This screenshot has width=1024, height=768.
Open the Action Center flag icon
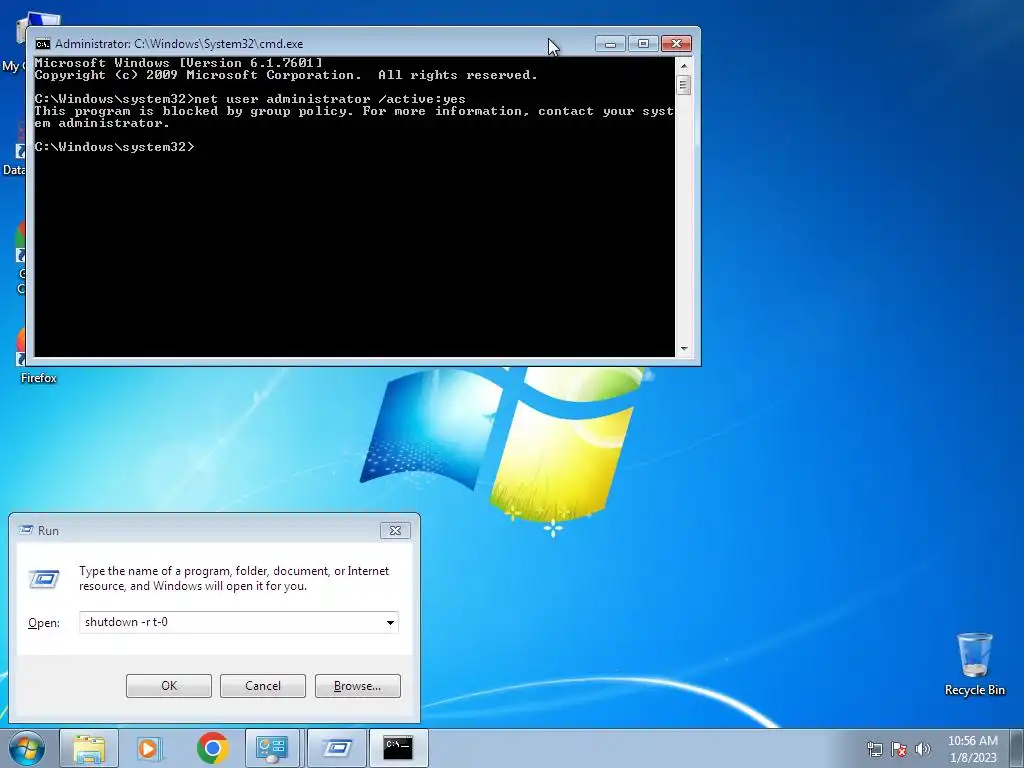click(x=899, y=749)
